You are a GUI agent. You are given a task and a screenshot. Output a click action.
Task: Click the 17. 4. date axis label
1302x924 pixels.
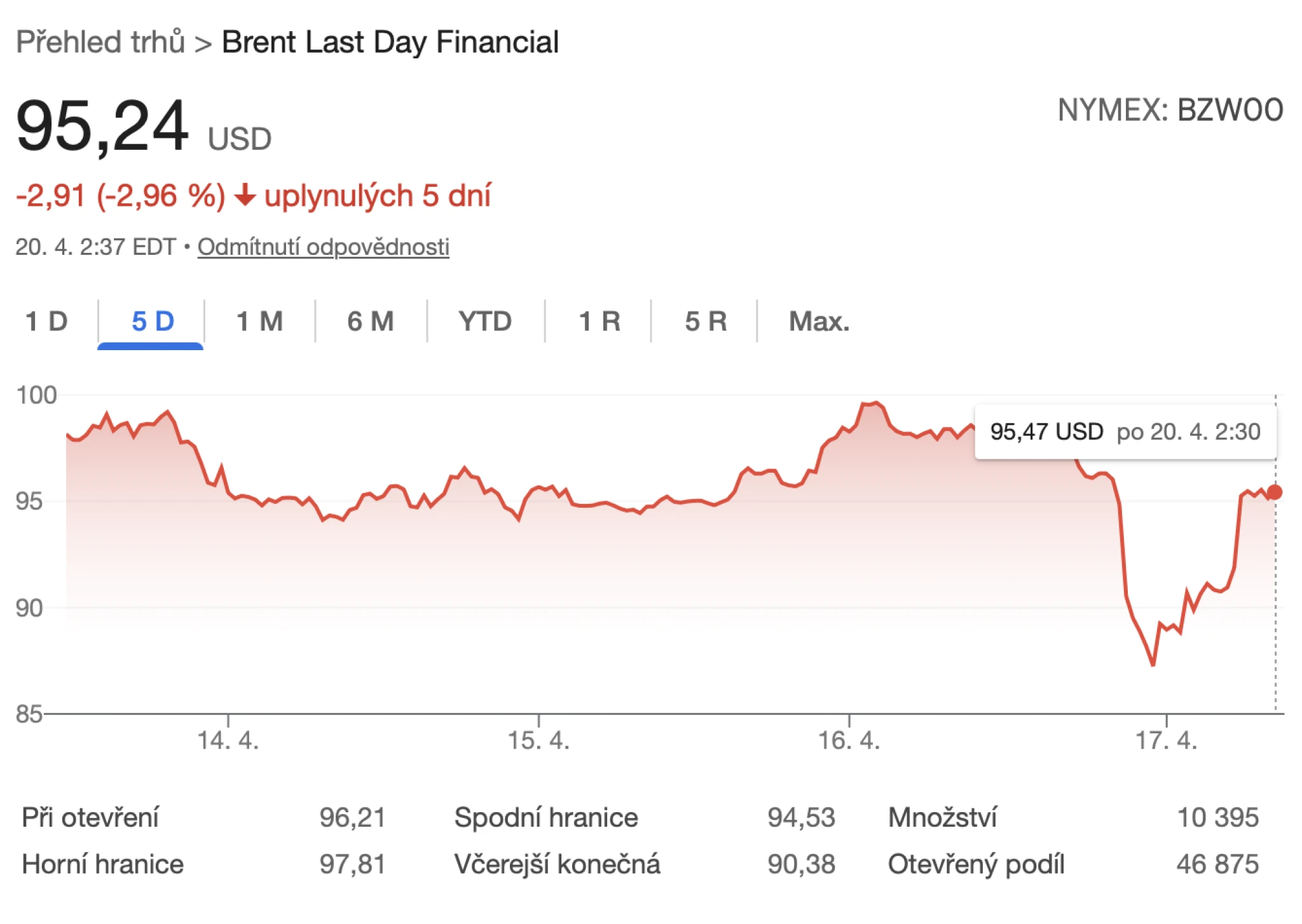click(1166, 740)
